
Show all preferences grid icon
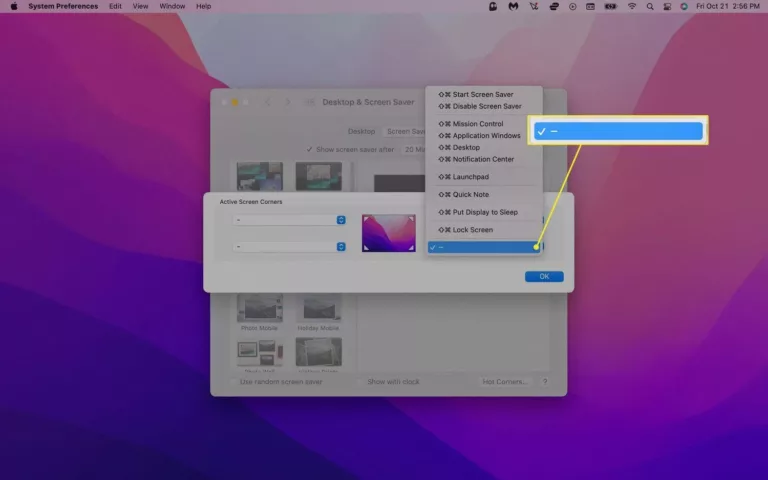coord(310,102)
